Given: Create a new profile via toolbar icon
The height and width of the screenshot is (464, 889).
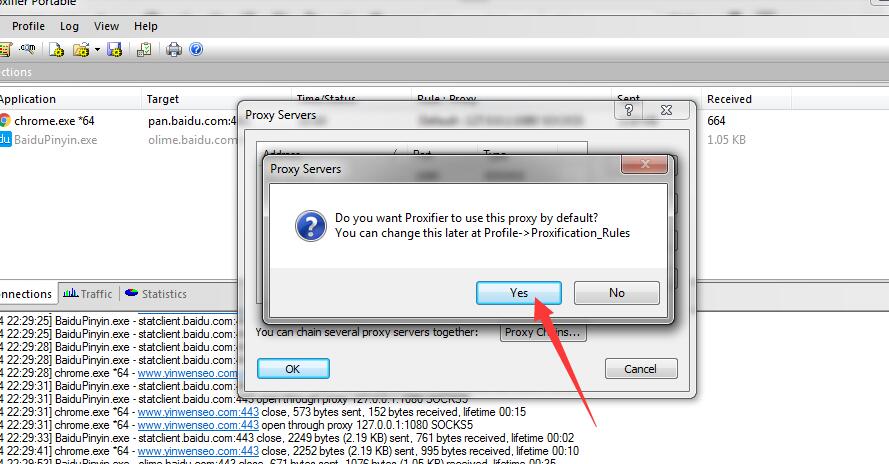Looking at the screenshot, I should tap(56, 50).
